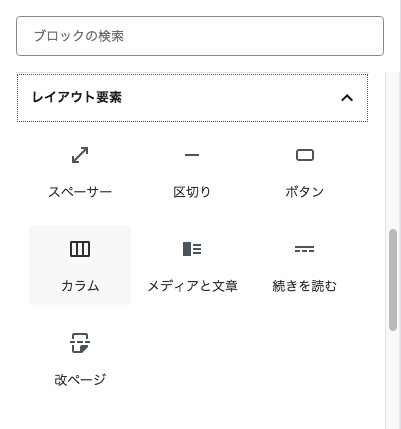Select the カラム three-column icon
The height and width of the screenshot is (429, 401).
click(x=80, y=249)
